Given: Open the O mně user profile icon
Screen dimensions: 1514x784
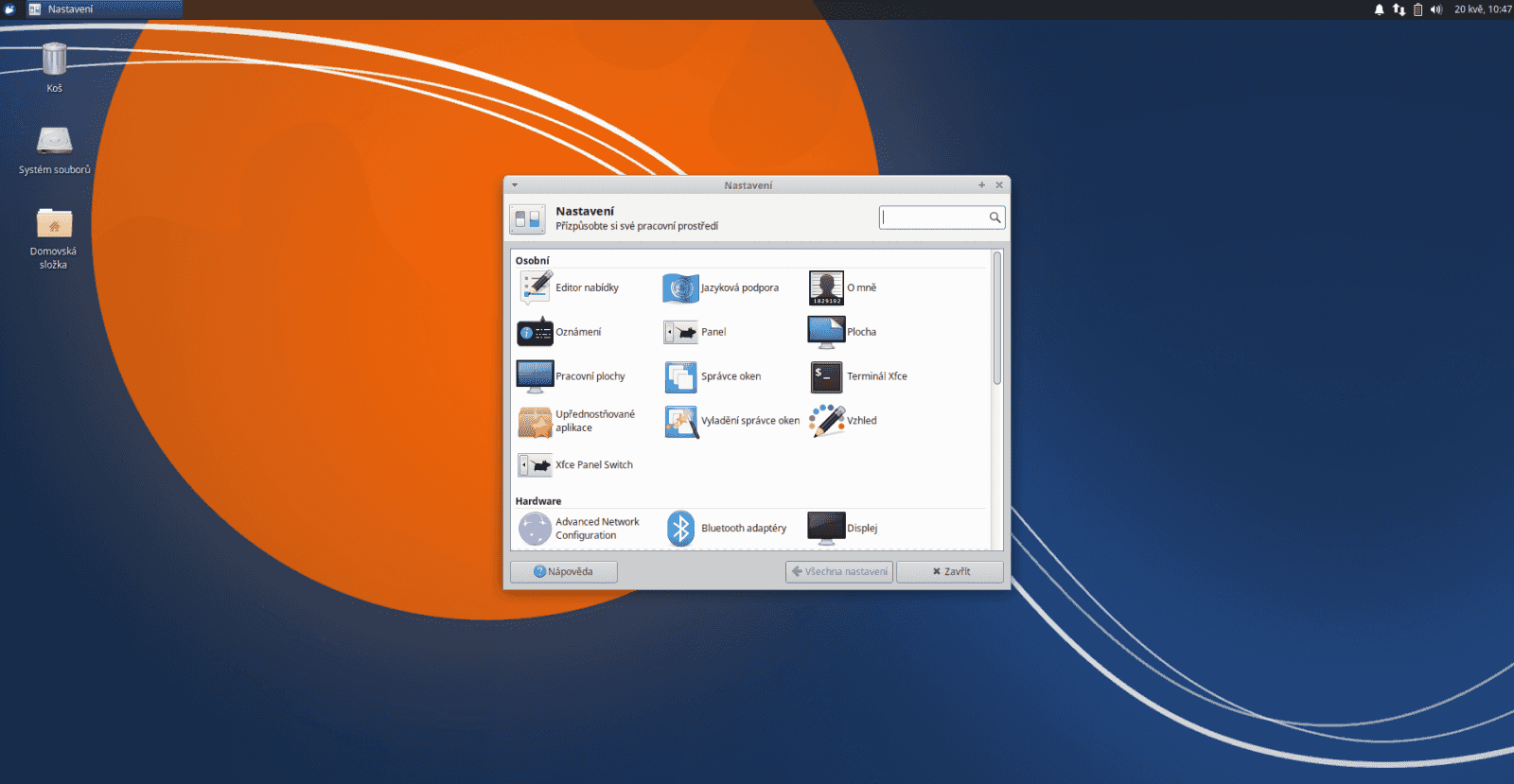Looking at the screenshot, I should [x=826, y=287].
